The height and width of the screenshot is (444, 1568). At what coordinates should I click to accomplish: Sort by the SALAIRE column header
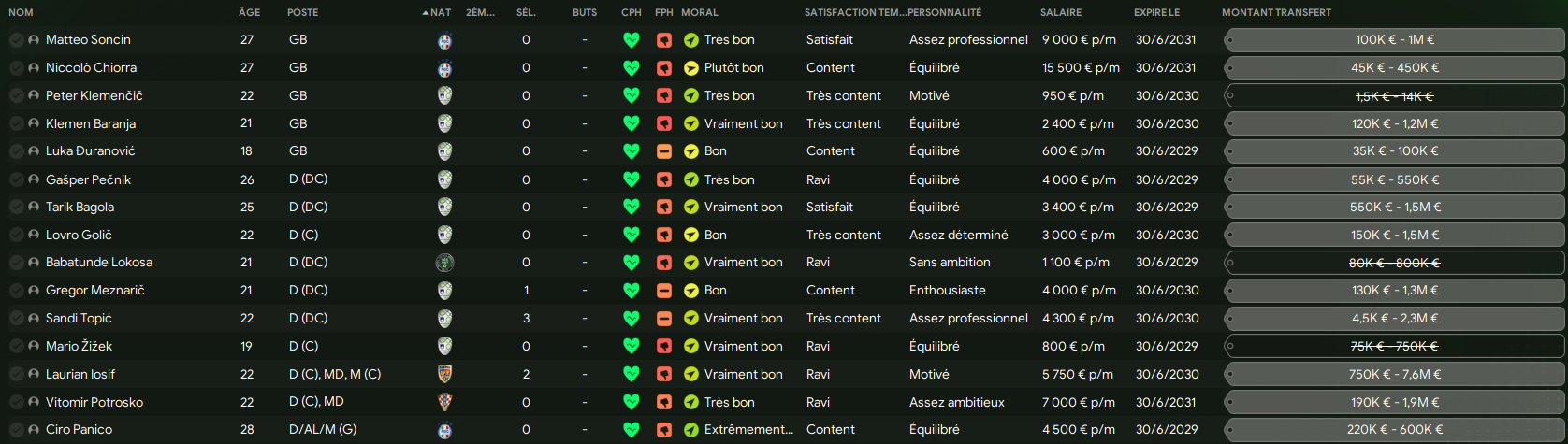point(1061,12)
